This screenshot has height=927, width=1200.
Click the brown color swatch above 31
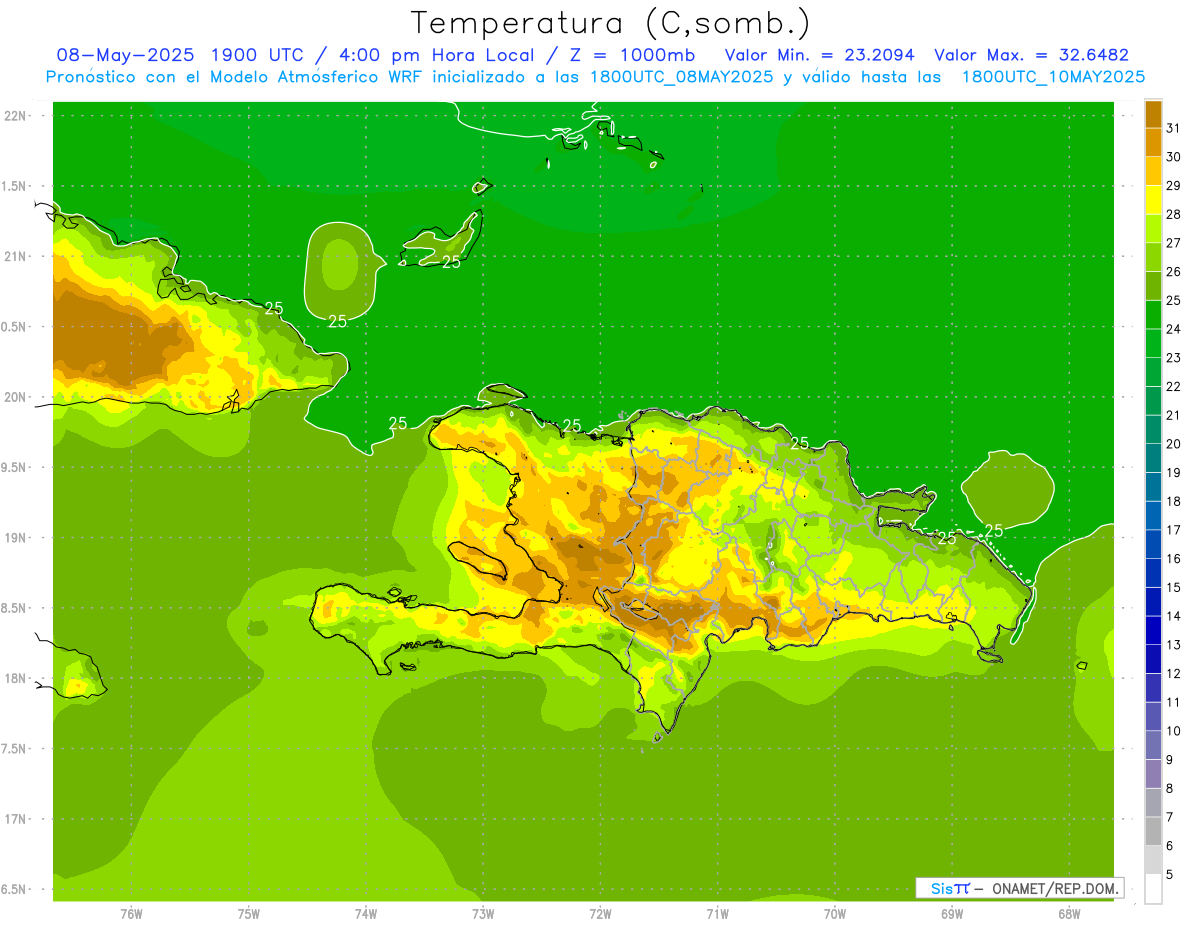1153,113
